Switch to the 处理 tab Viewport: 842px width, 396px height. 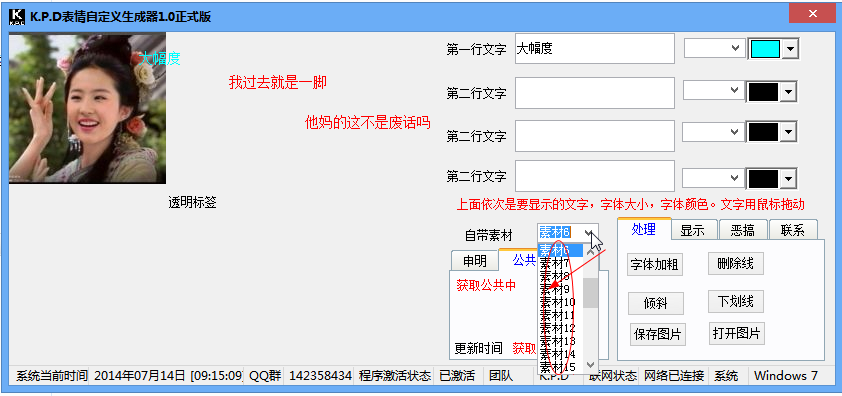coord(643,229)
